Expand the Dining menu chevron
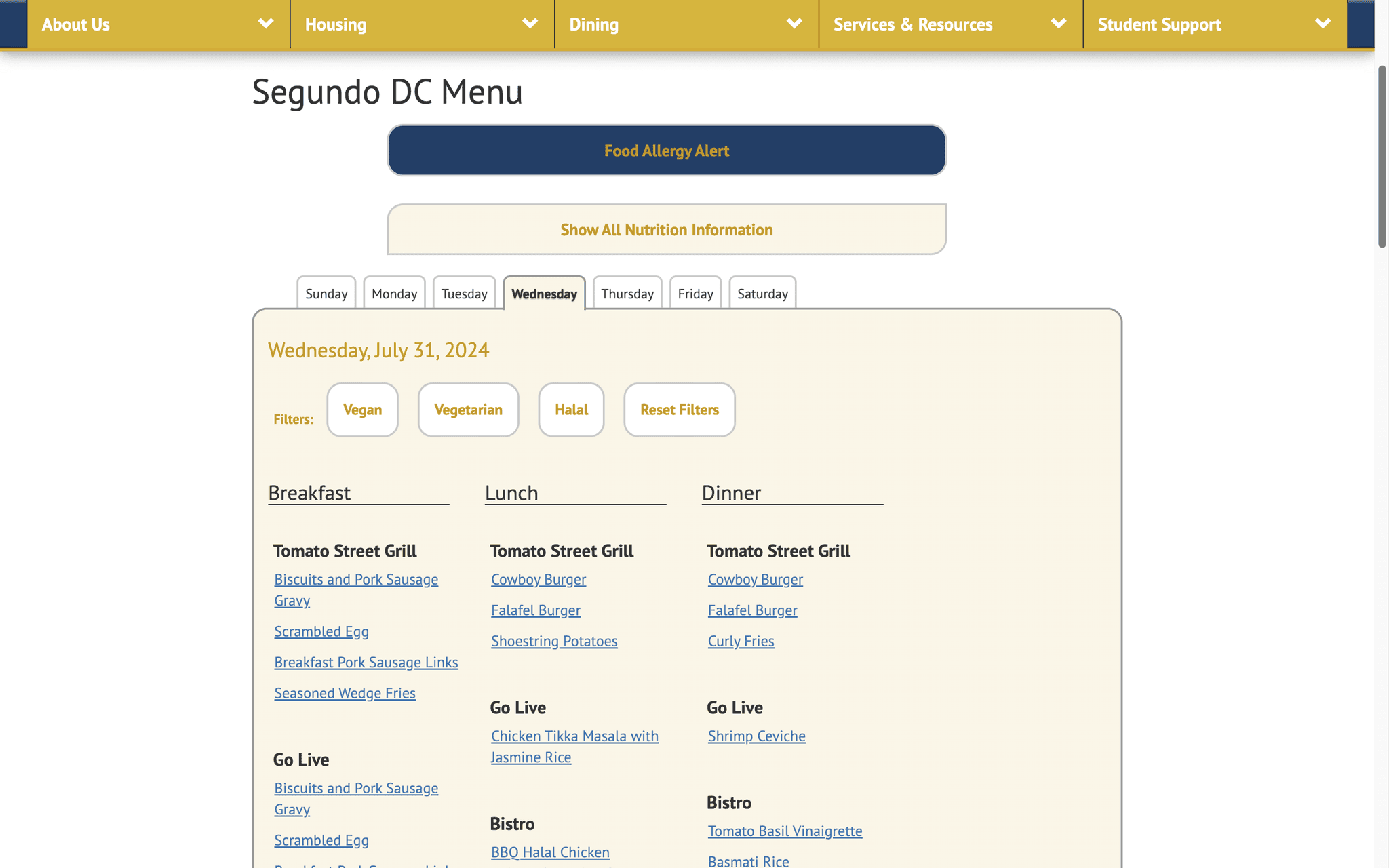 tap(794, 24)
